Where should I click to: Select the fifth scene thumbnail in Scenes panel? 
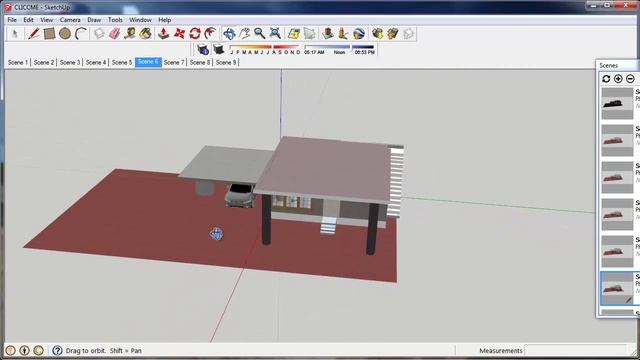coord(617,251)
